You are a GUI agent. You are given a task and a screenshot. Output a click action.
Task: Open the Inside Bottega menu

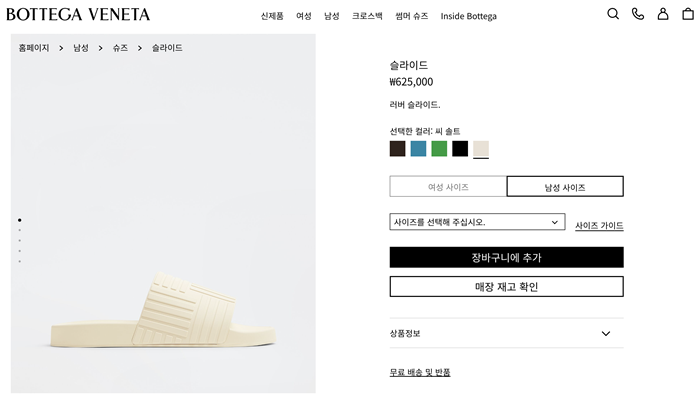click(x=468, y=16)
